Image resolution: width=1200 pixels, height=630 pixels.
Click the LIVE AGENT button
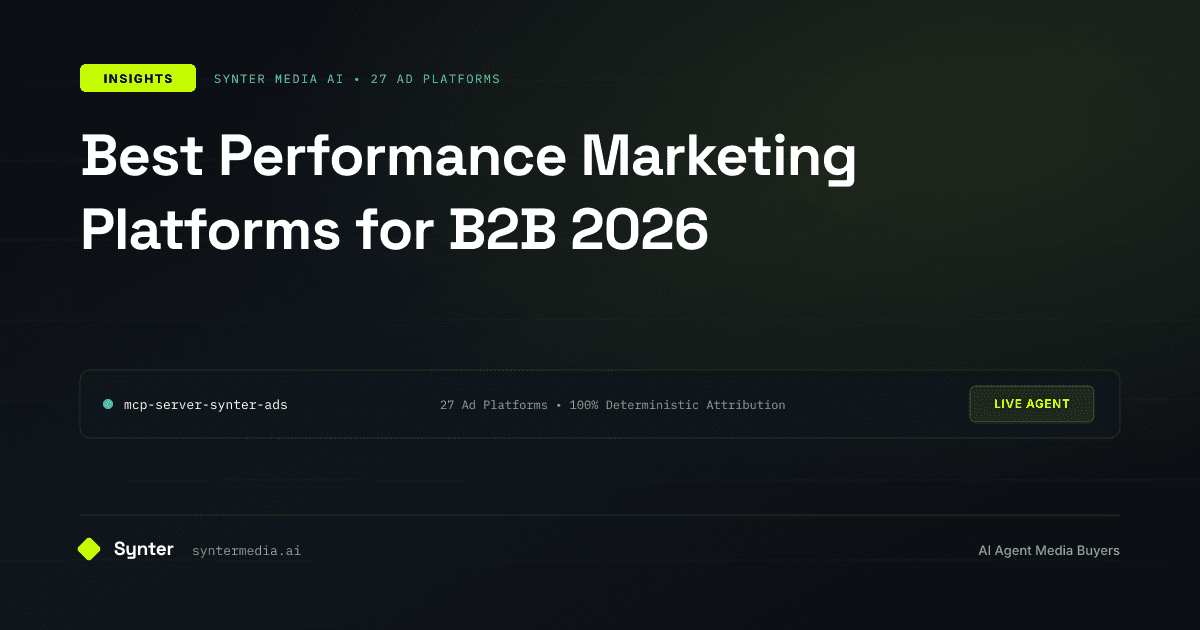pyautogui.click(x=1032, y=404)
